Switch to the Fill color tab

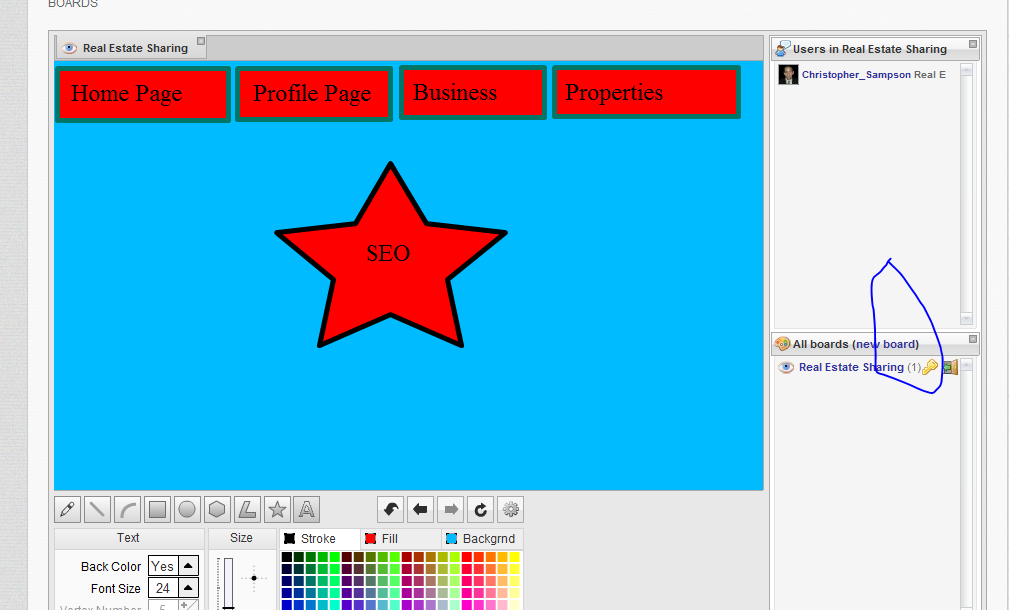point(400,539)
